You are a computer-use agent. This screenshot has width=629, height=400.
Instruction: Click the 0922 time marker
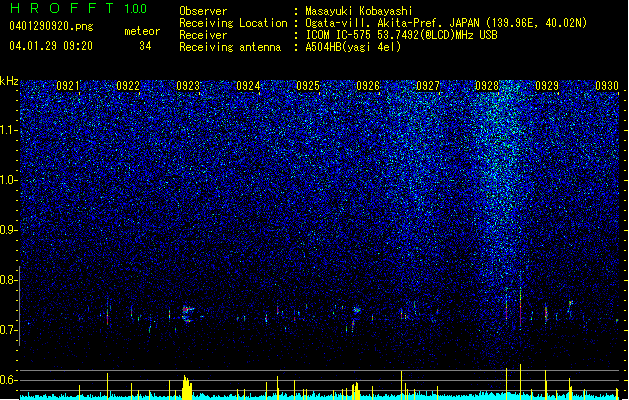pyautogui.click(x=128, y=86)
